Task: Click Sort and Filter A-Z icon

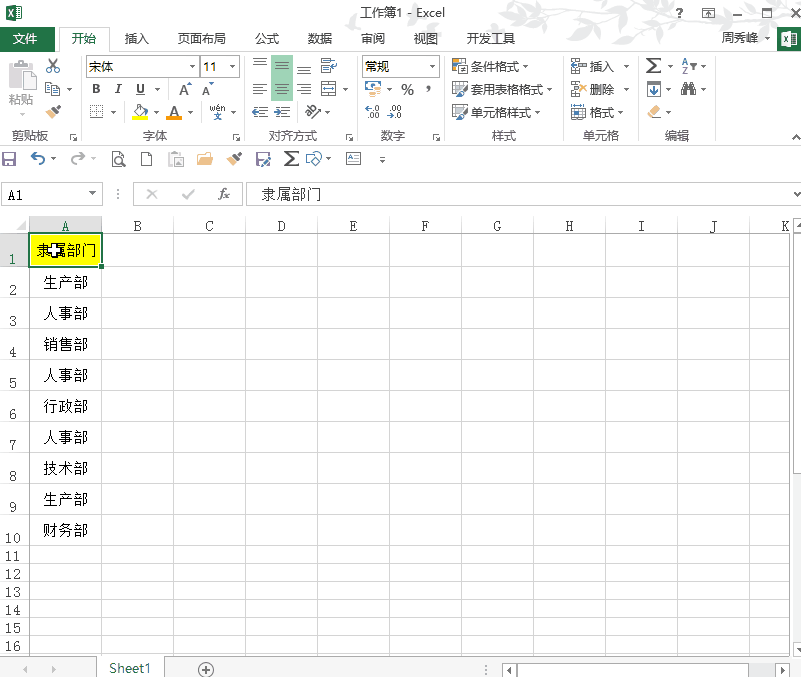Action: coord(689,66)
